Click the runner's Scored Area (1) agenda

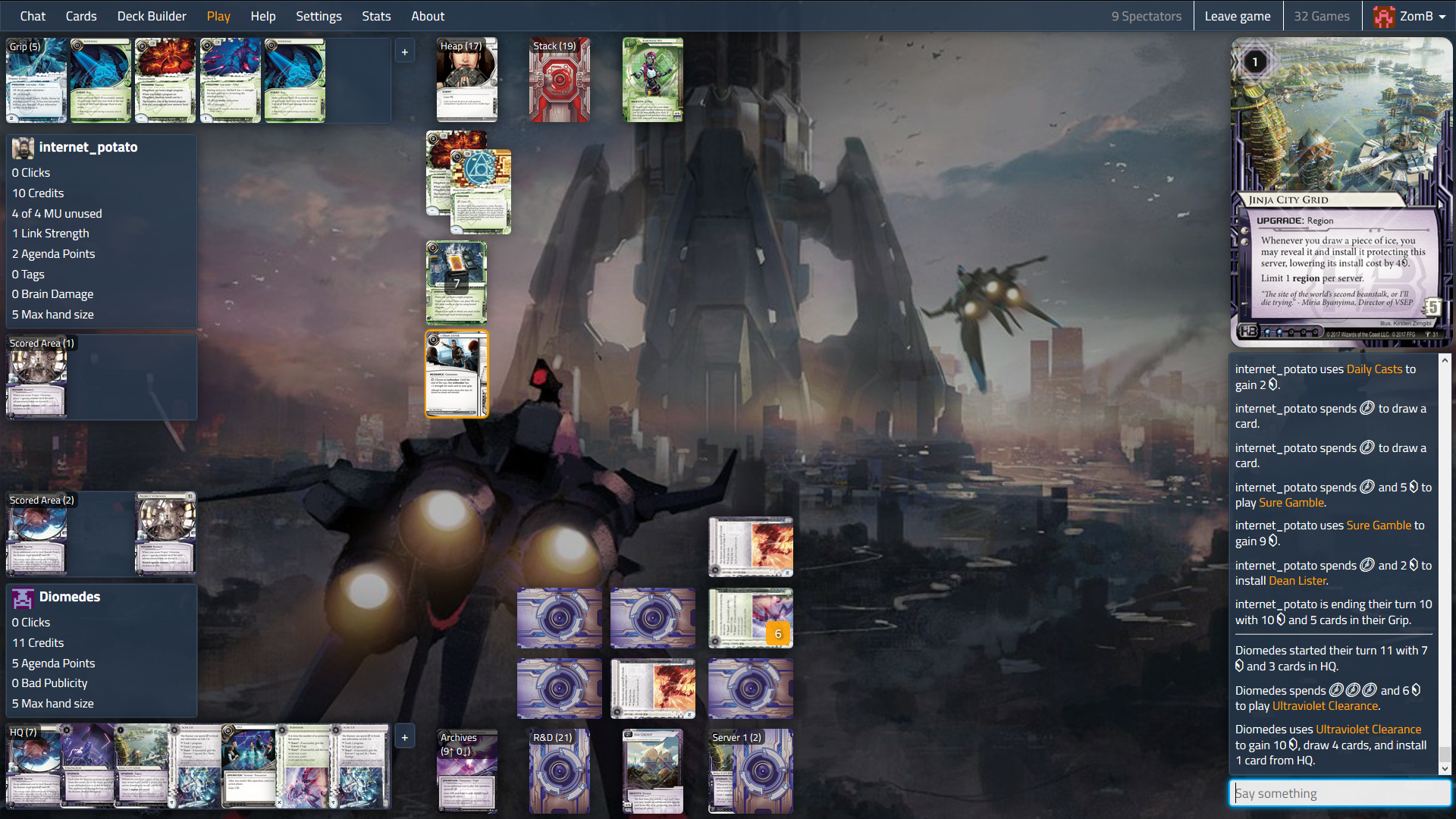tap(36, 377)
